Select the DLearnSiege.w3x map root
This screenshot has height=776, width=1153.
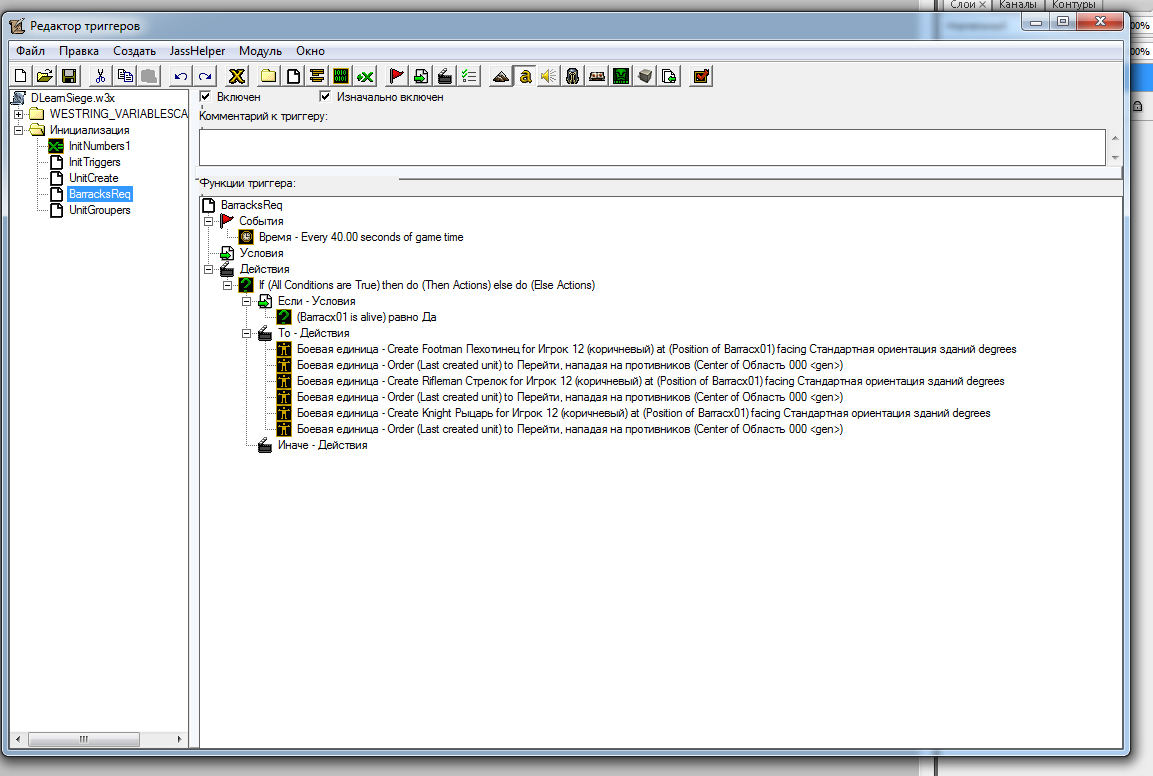coord(73,98)
